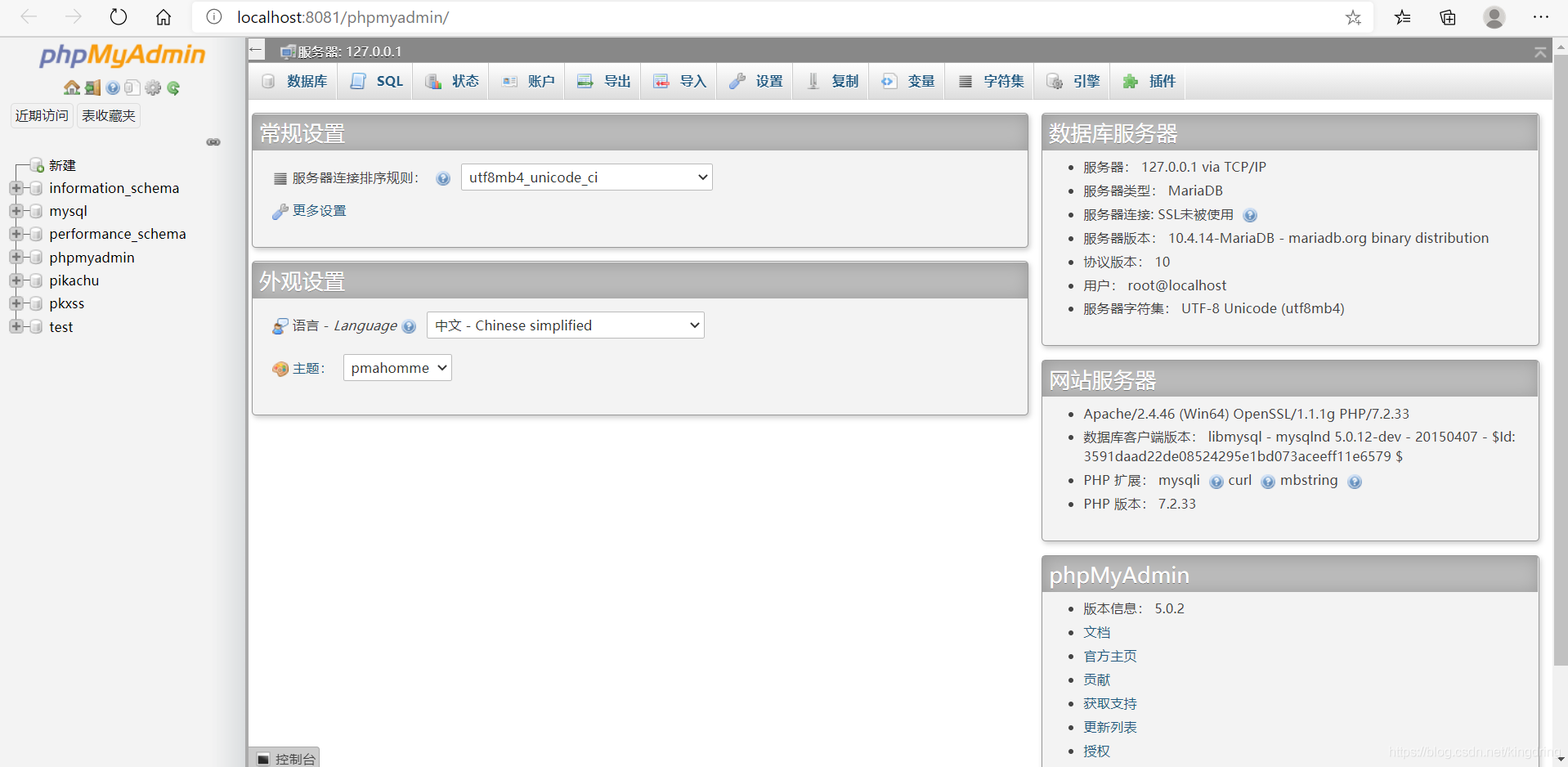Expand the mysql database node
The image size is (1568, 767).
(x=16, y=211)
